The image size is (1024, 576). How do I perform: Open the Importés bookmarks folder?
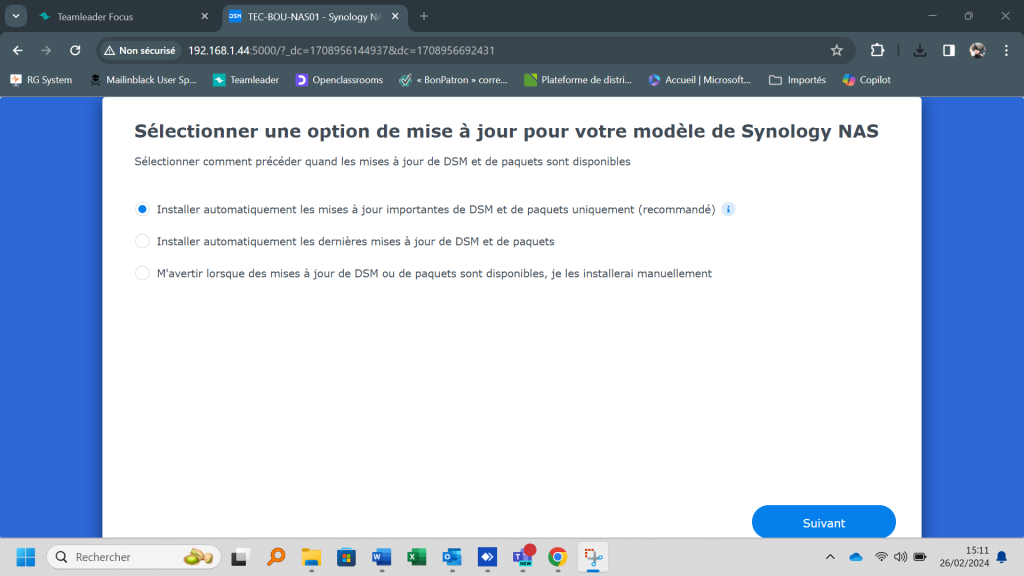pos(797,80)
